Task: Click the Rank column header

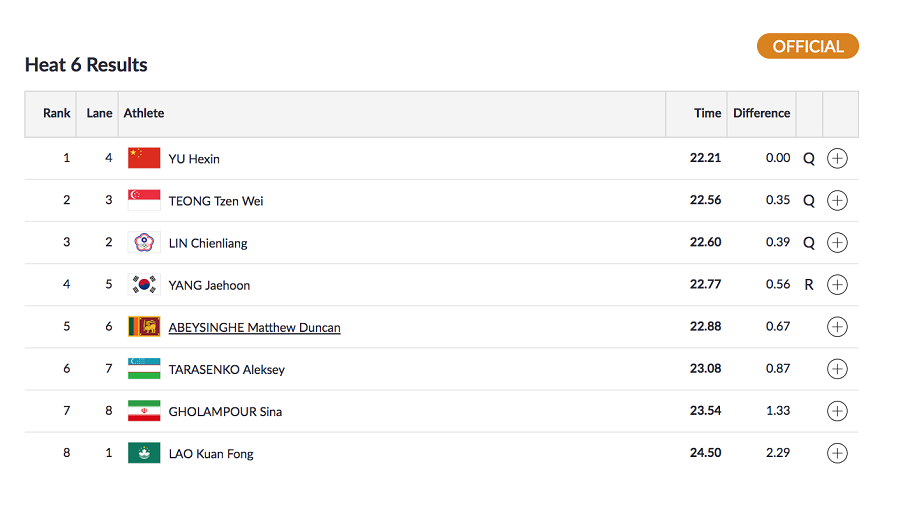Action: [x=56, y=113]
